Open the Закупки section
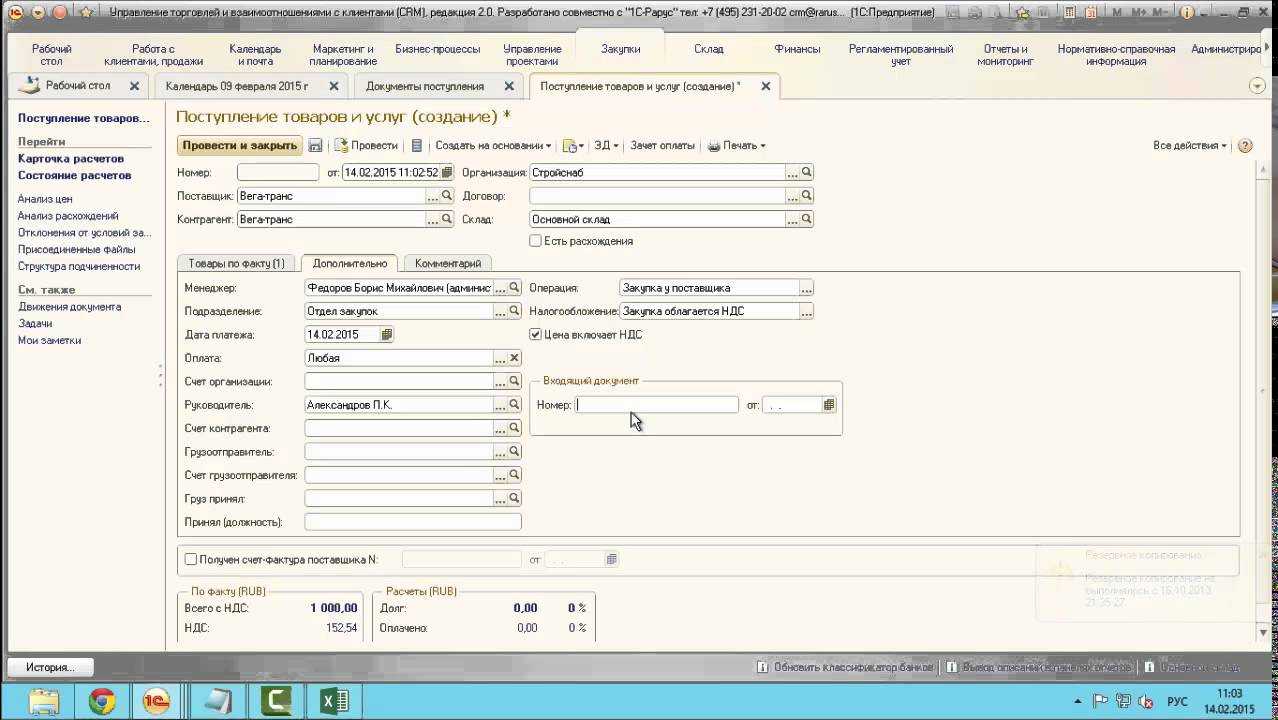 coord(621,49)
